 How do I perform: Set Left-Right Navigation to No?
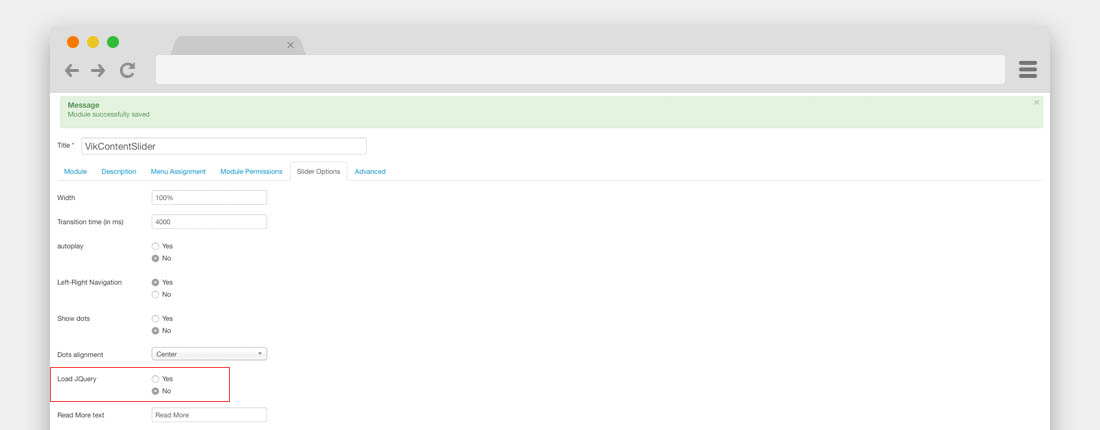click(x=156, y=294)
